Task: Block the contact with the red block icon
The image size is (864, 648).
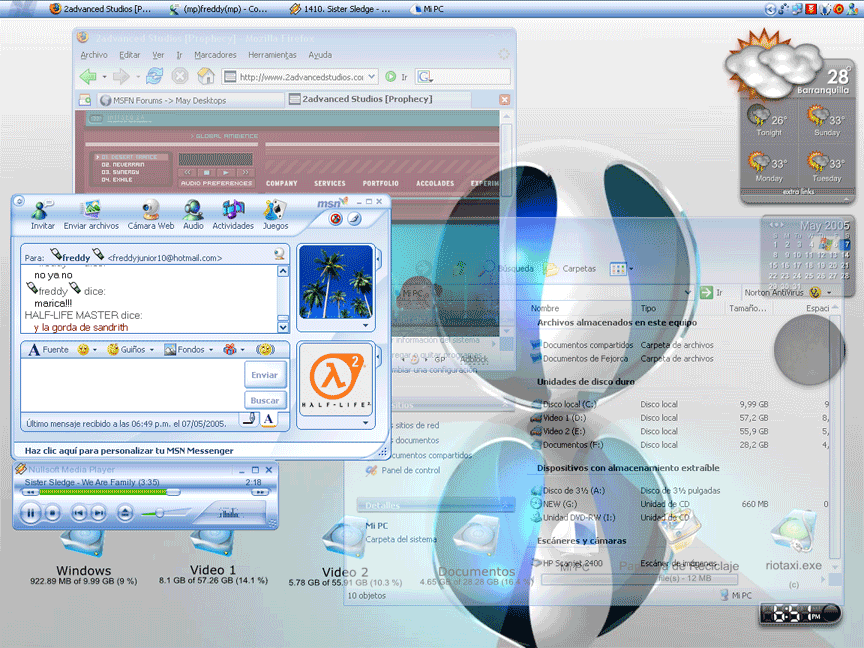Action: (335, 219)
